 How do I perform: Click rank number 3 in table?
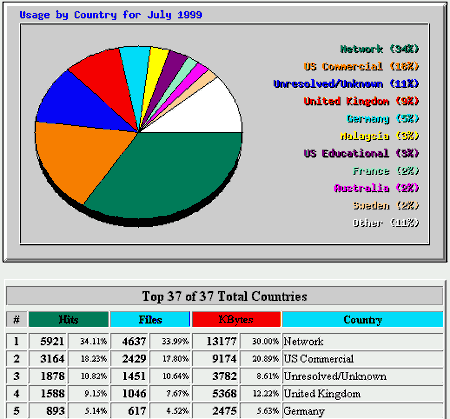[x=16, y=376]
